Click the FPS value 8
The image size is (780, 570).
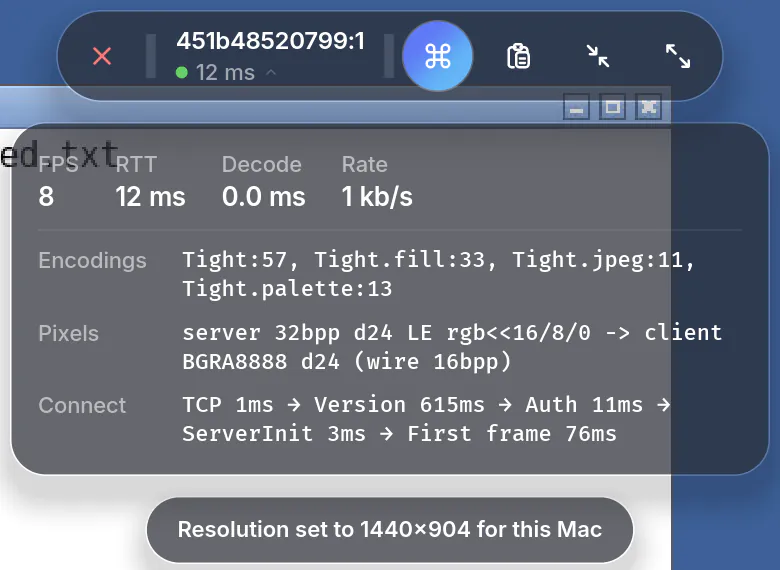[46, 196]
